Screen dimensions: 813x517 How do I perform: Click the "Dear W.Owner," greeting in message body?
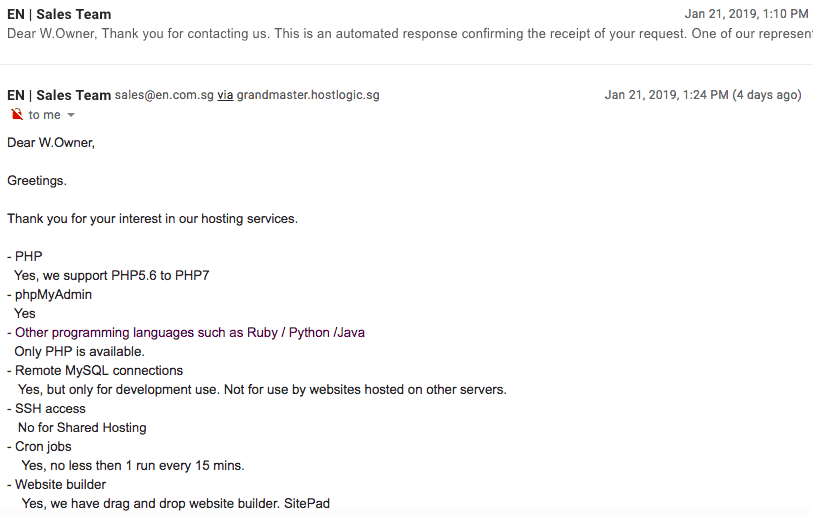[51, 143]
